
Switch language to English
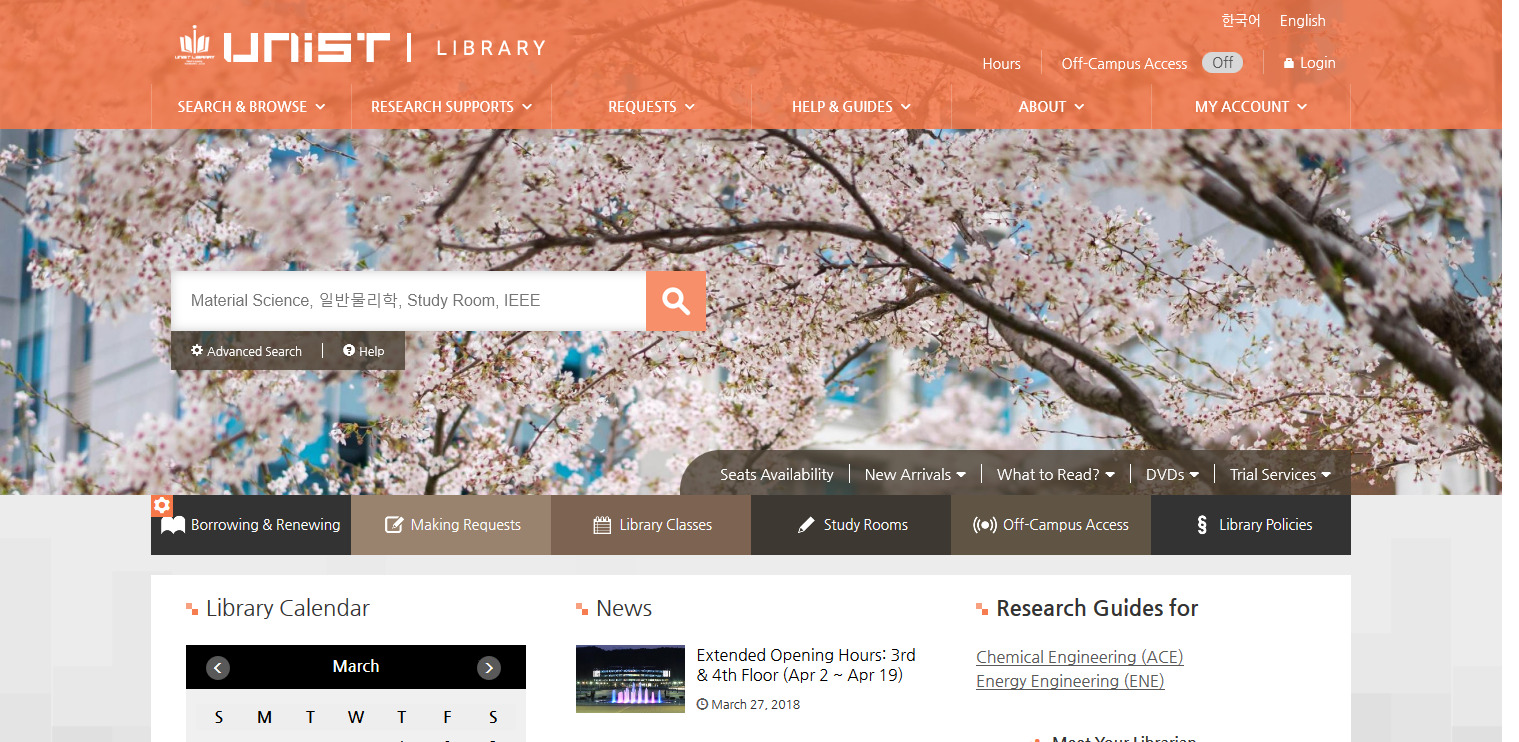(1302, 20)
